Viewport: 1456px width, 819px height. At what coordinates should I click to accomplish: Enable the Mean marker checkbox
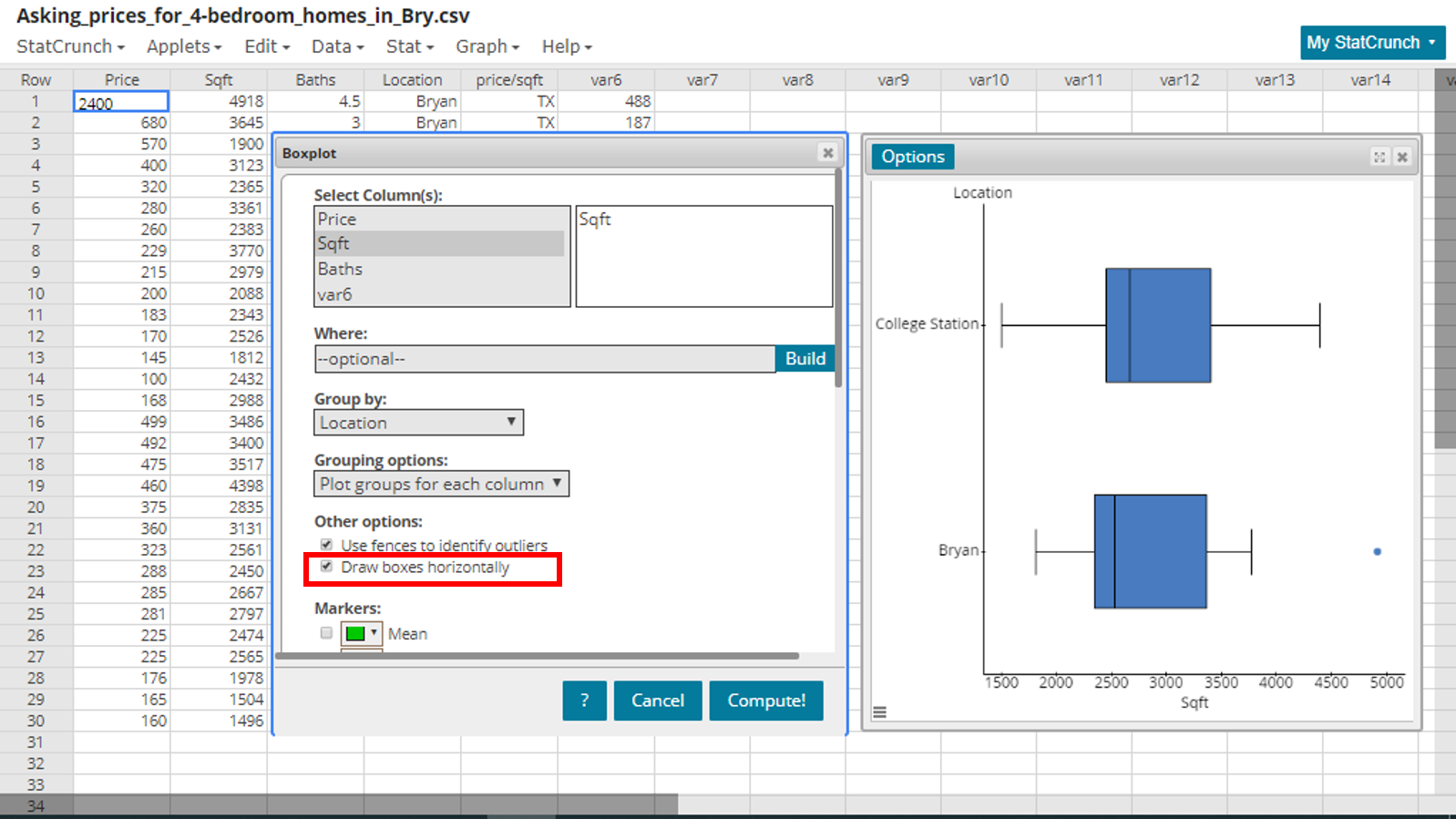point(326,633)
